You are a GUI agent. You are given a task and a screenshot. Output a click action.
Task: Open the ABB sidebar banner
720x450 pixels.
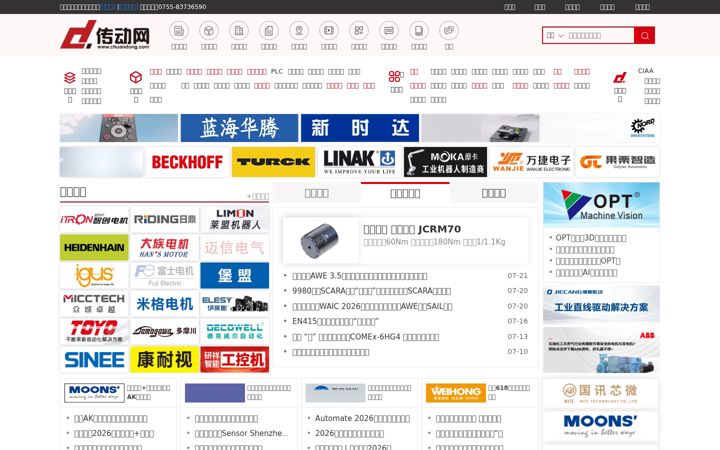coord(602,350)
